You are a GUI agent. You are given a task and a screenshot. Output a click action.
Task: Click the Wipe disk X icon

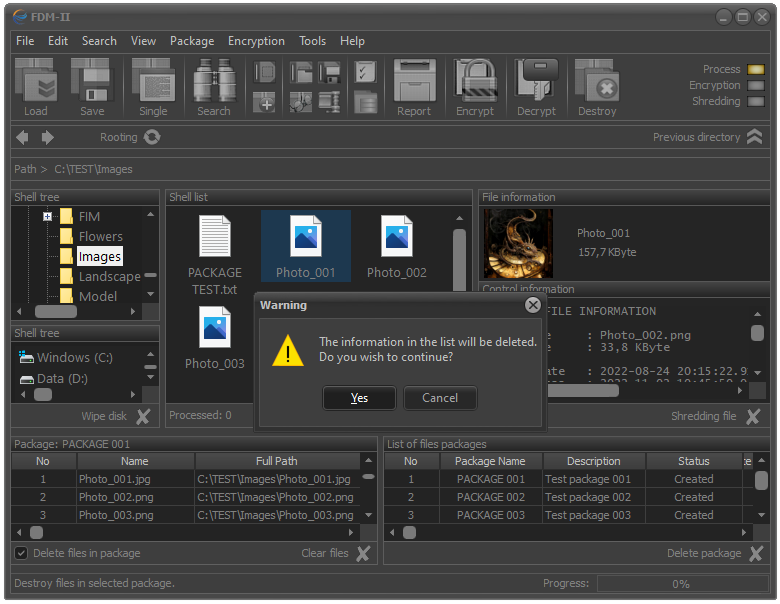(x=143, y=416)
